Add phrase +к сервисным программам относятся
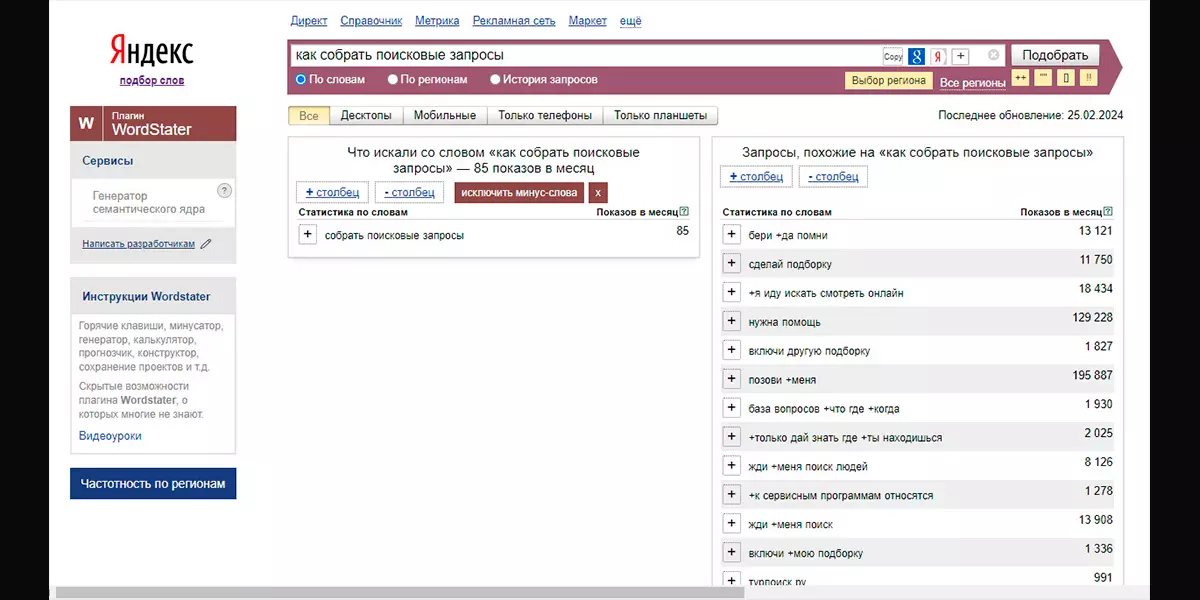Viewport: 1200px width, 600px height. pos(732,495)
